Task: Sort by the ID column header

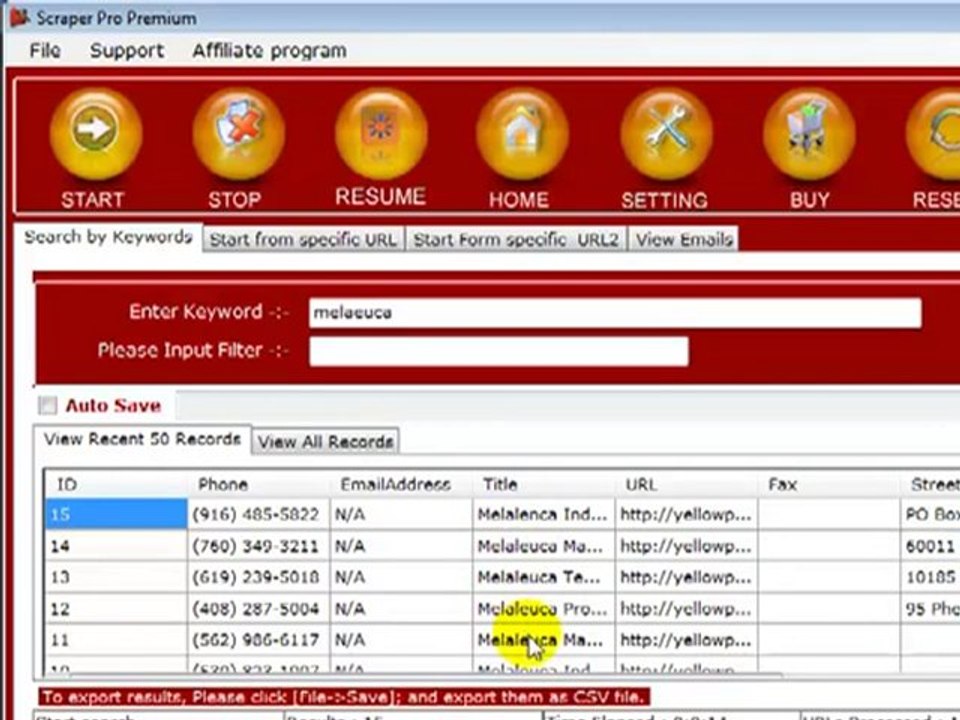Action: coord(116,484)
